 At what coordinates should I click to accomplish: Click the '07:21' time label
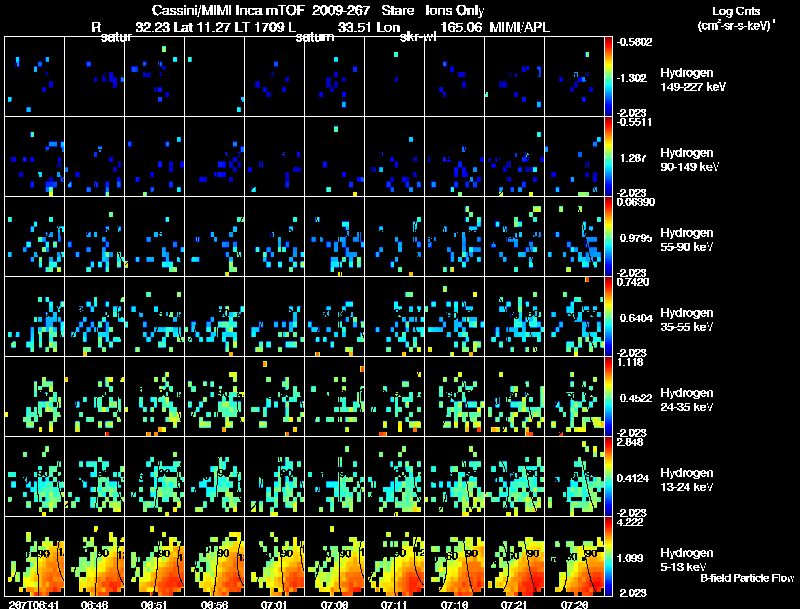(x=514, y=604)
